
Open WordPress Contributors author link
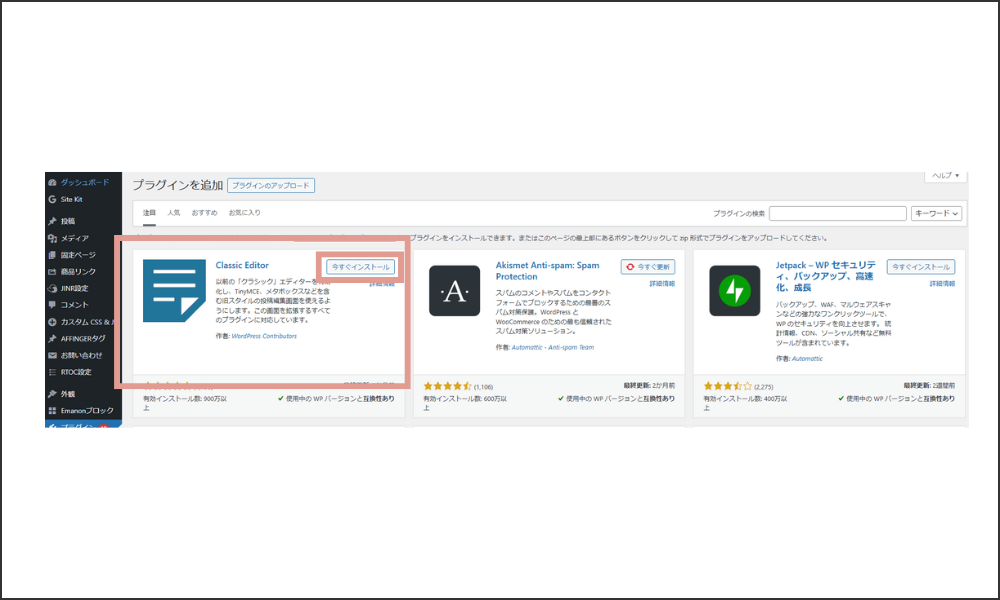tap(264, 336)
